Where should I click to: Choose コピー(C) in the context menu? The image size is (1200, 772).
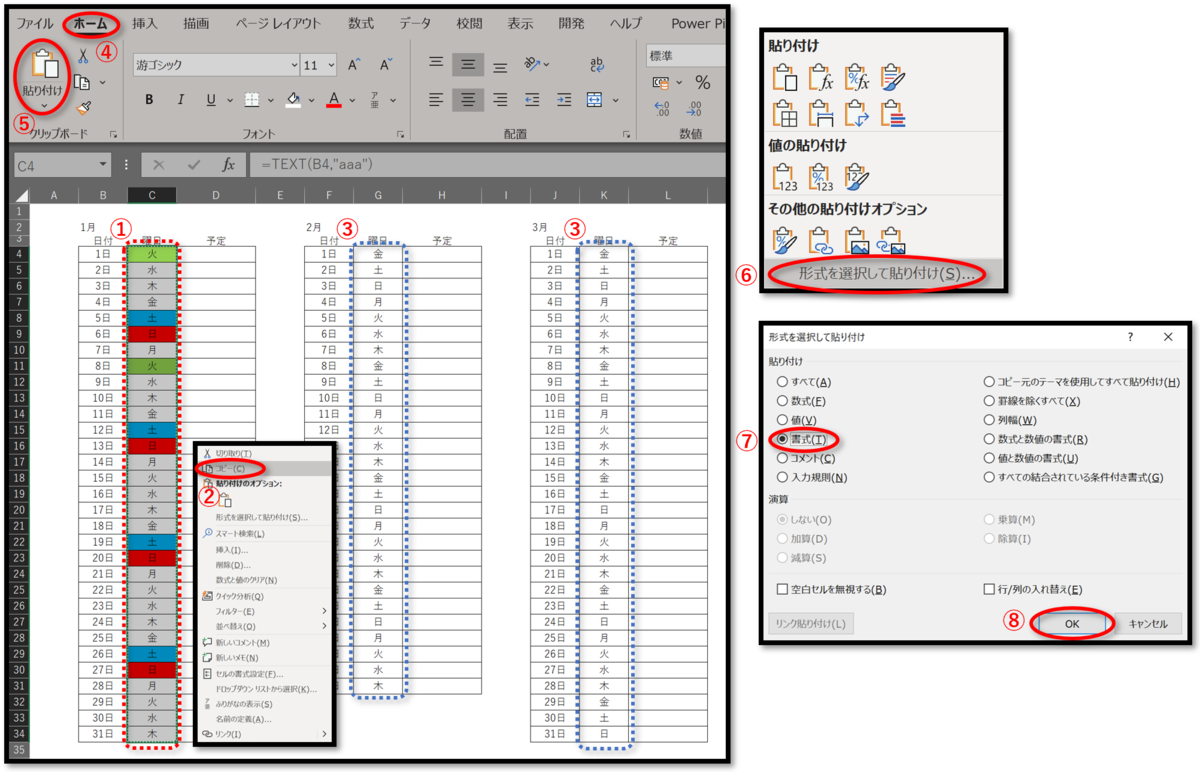265,468
